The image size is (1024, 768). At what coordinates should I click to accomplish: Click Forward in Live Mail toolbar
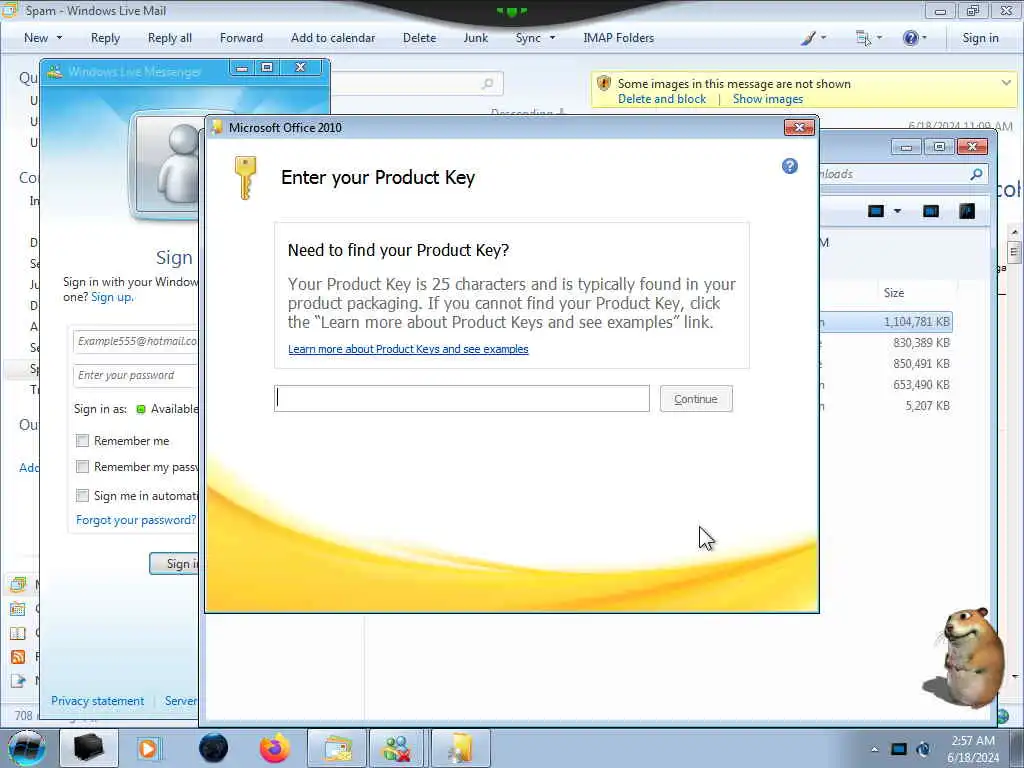click(x=241, y=38)
